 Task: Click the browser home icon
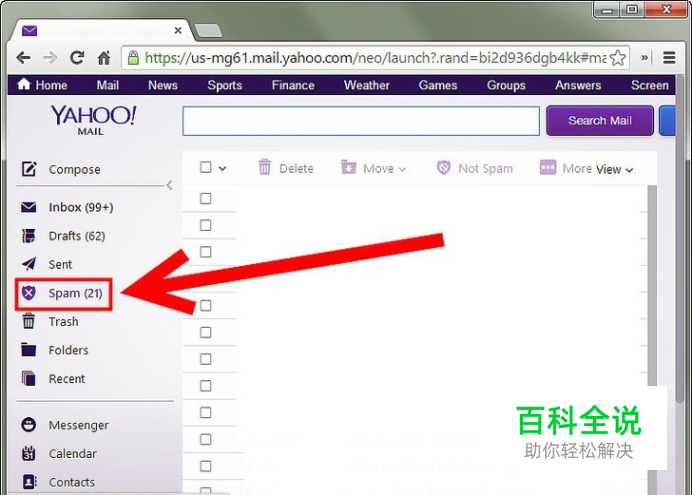104,57
